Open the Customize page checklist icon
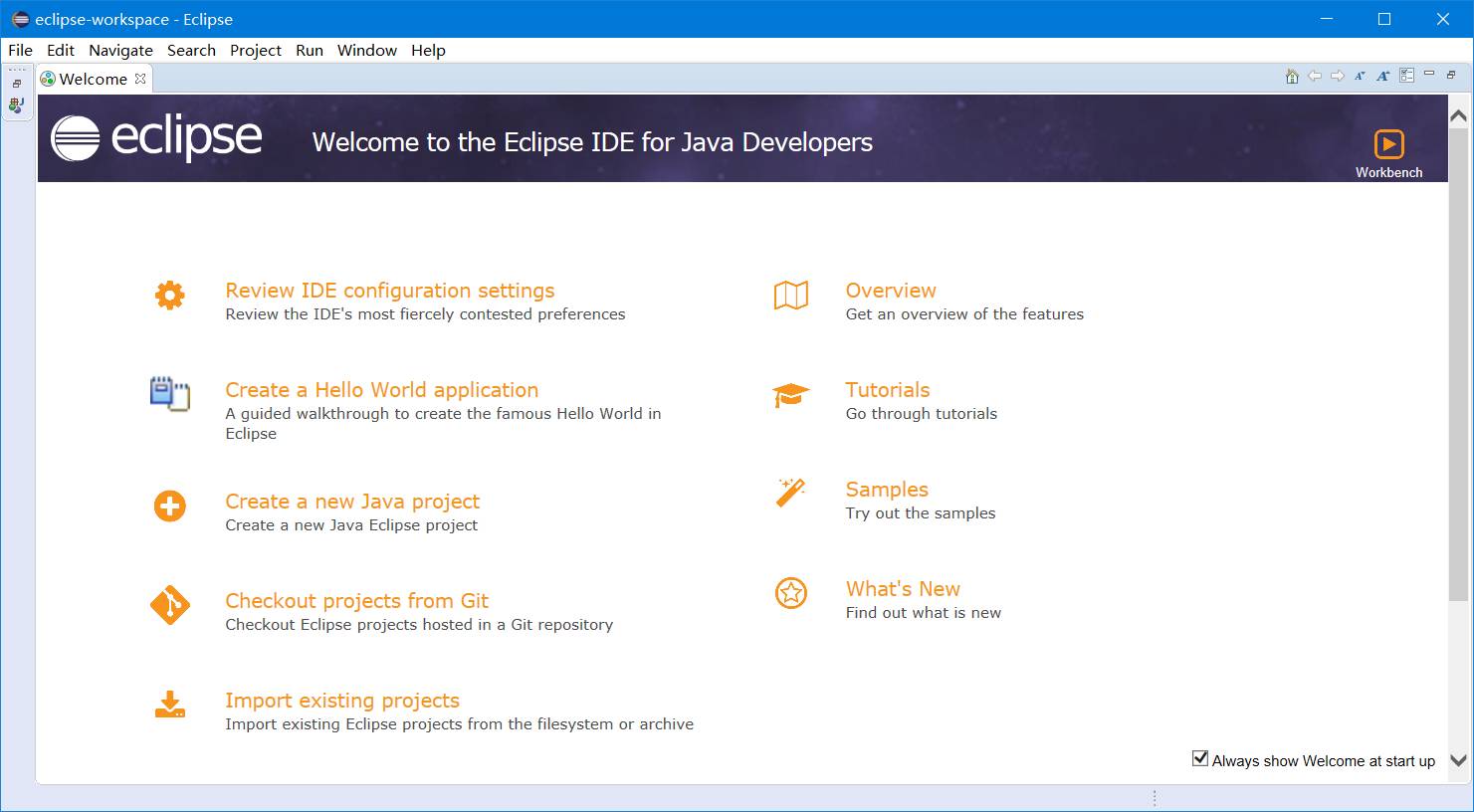The image size is (1474, 812). [x=1406, y=76]
